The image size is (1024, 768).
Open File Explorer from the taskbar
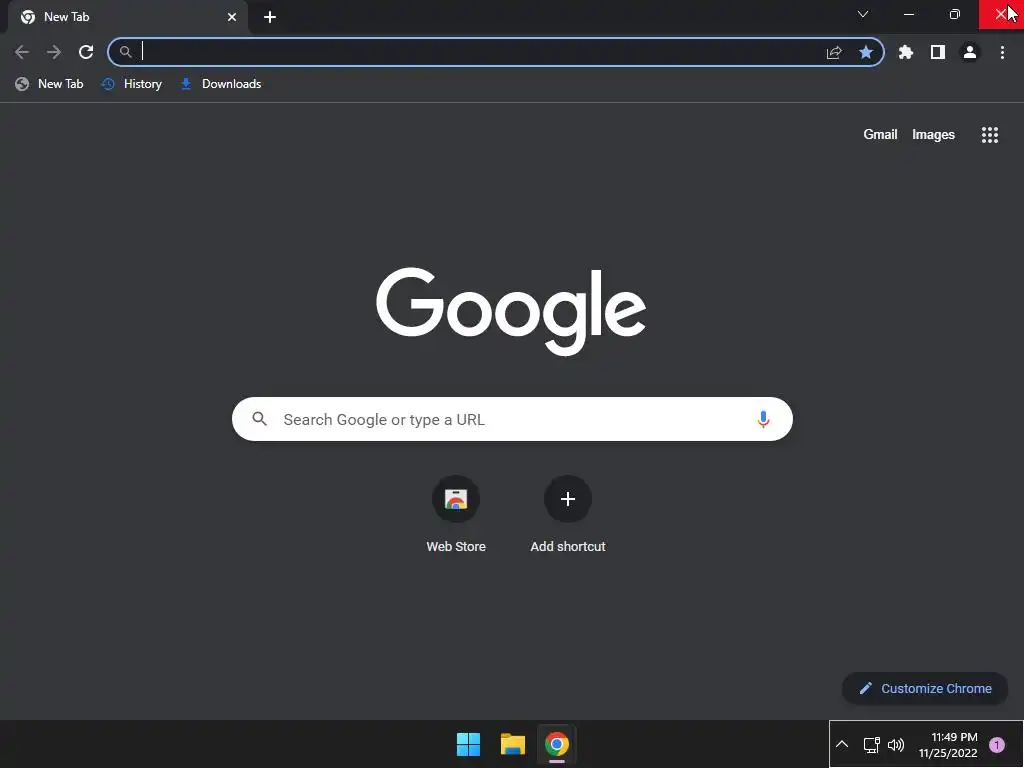tap(513, 744)
